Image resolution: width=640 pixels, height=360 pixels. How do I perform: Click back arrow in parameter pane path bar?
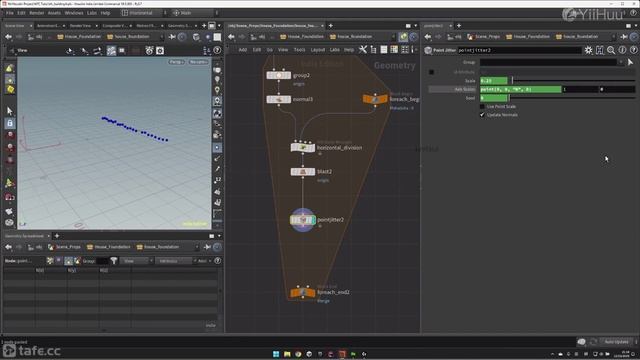pos(427,37)
